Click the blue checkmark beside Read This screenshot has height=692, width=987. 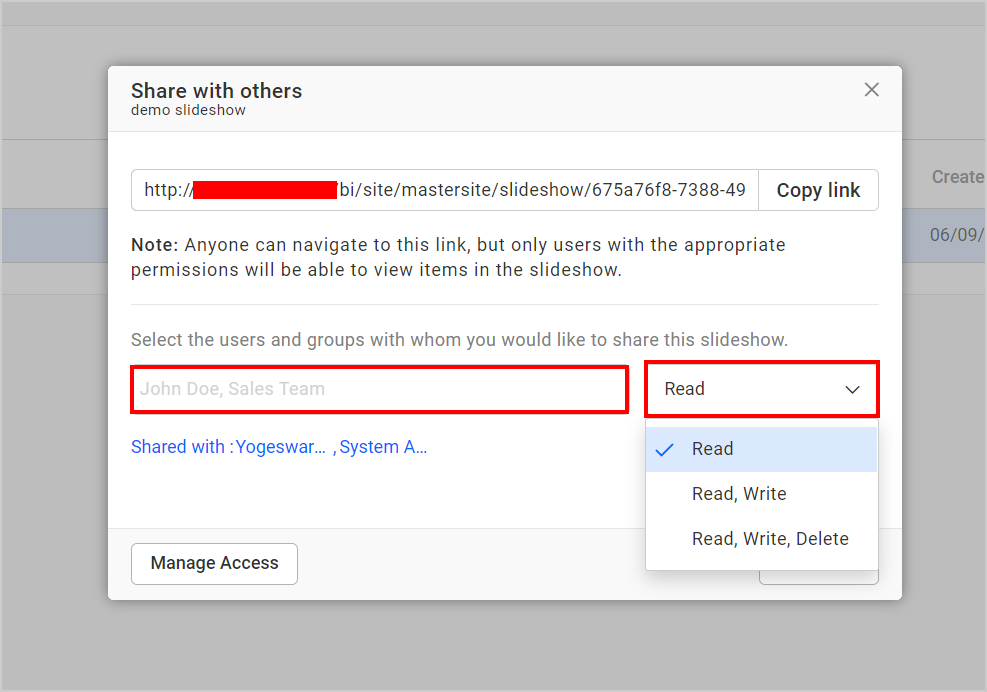point(664,450)
